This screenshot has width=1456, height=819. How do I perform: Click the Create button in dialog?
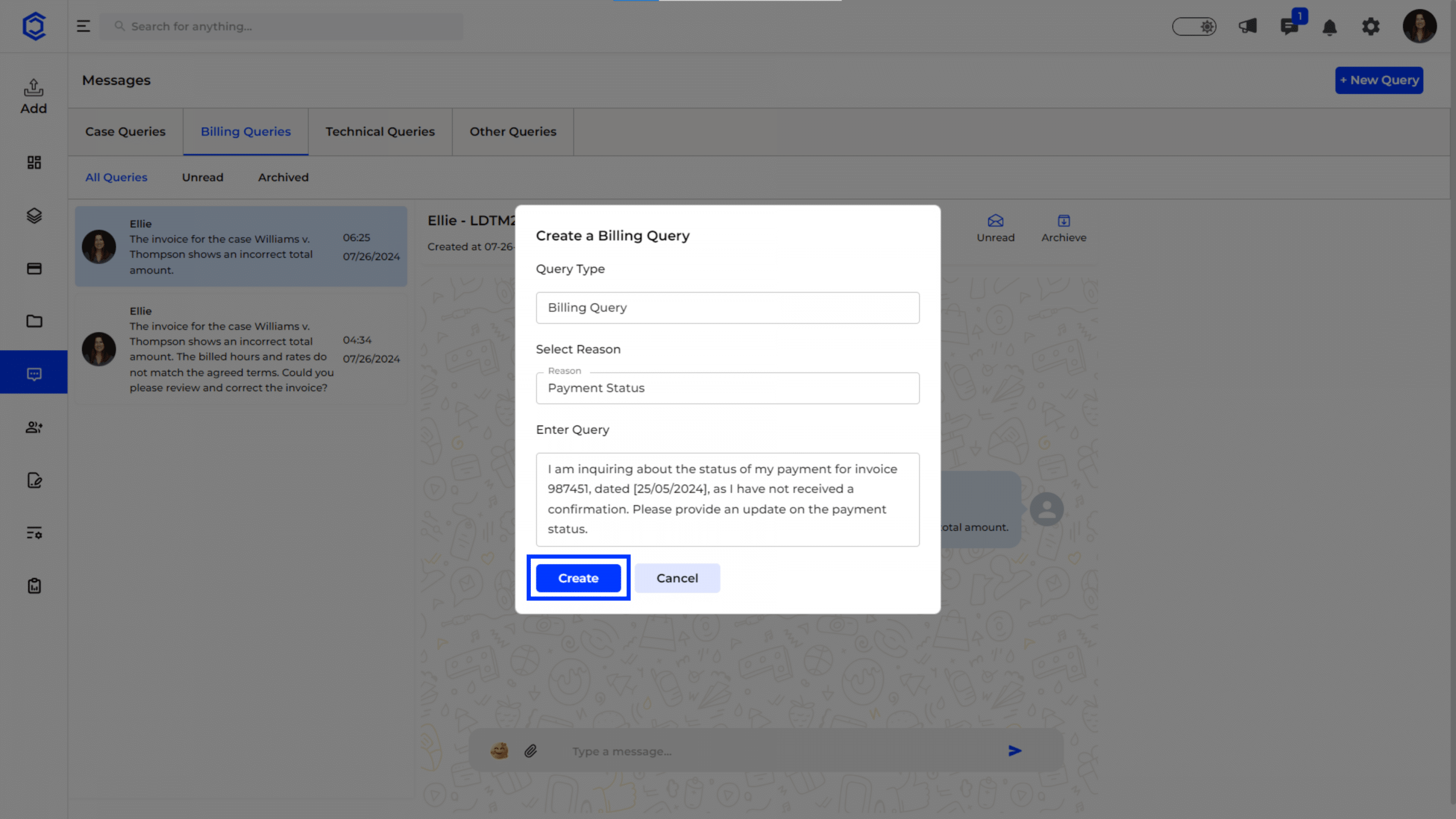tap(578, 578)
